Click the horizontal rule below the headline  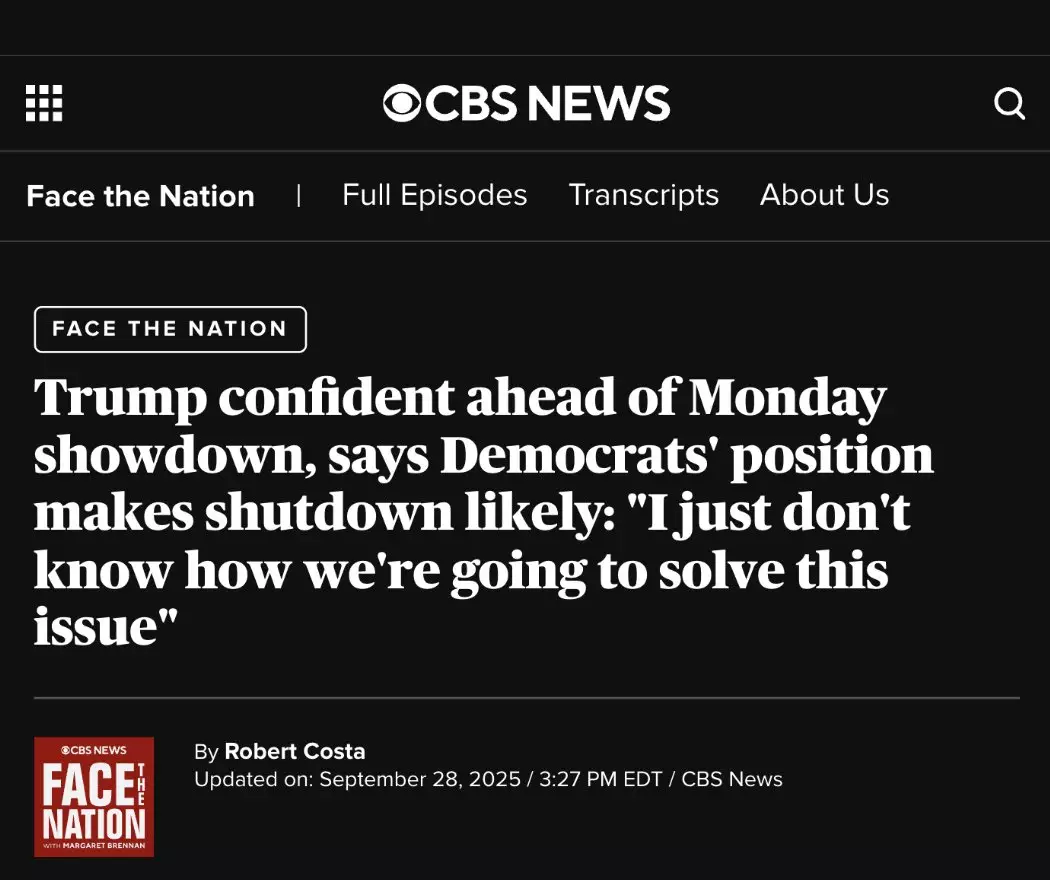(x=527, y=698)
